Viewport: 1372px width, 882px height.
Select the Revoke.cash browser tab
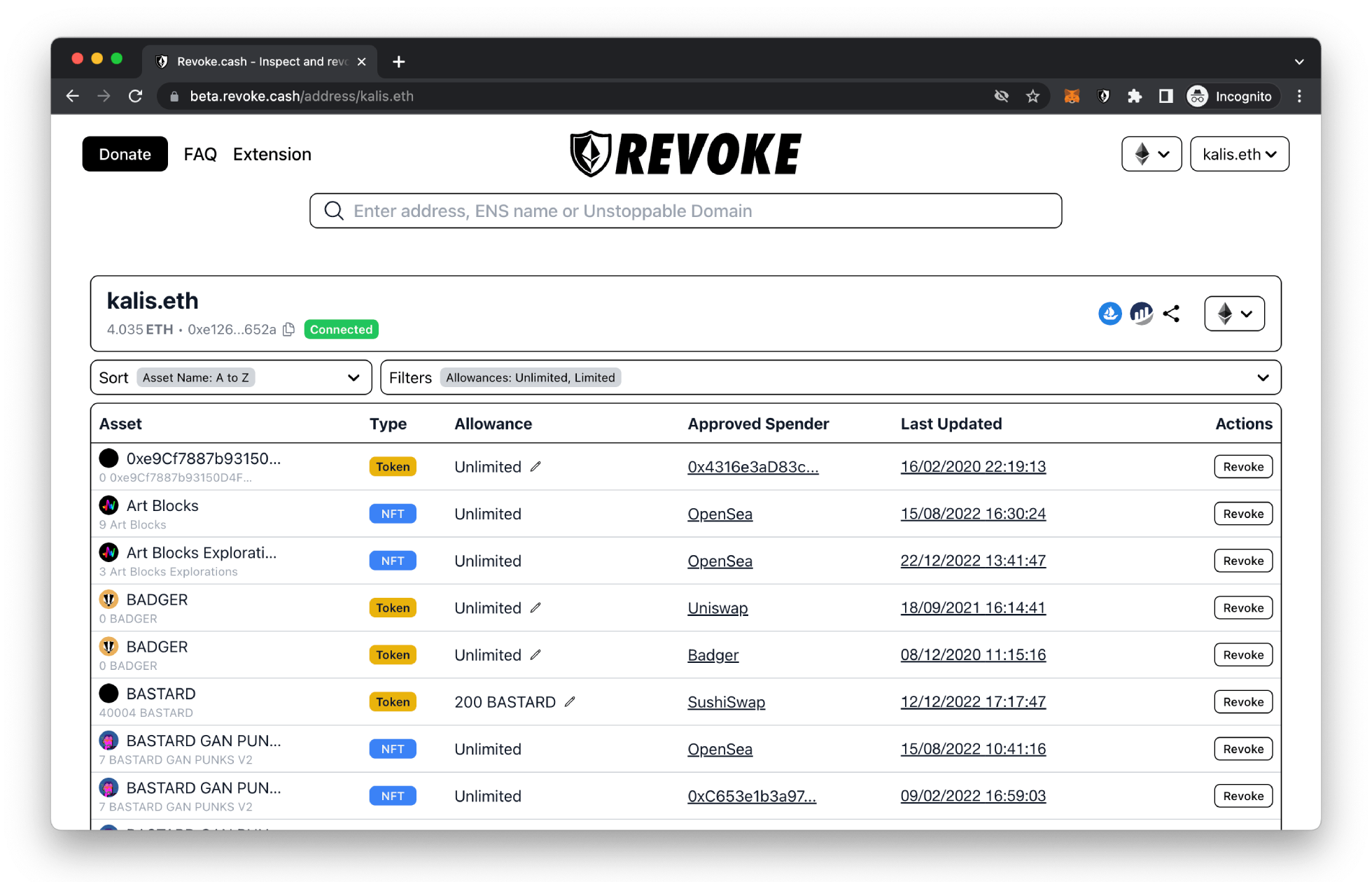tap(260, 62)
